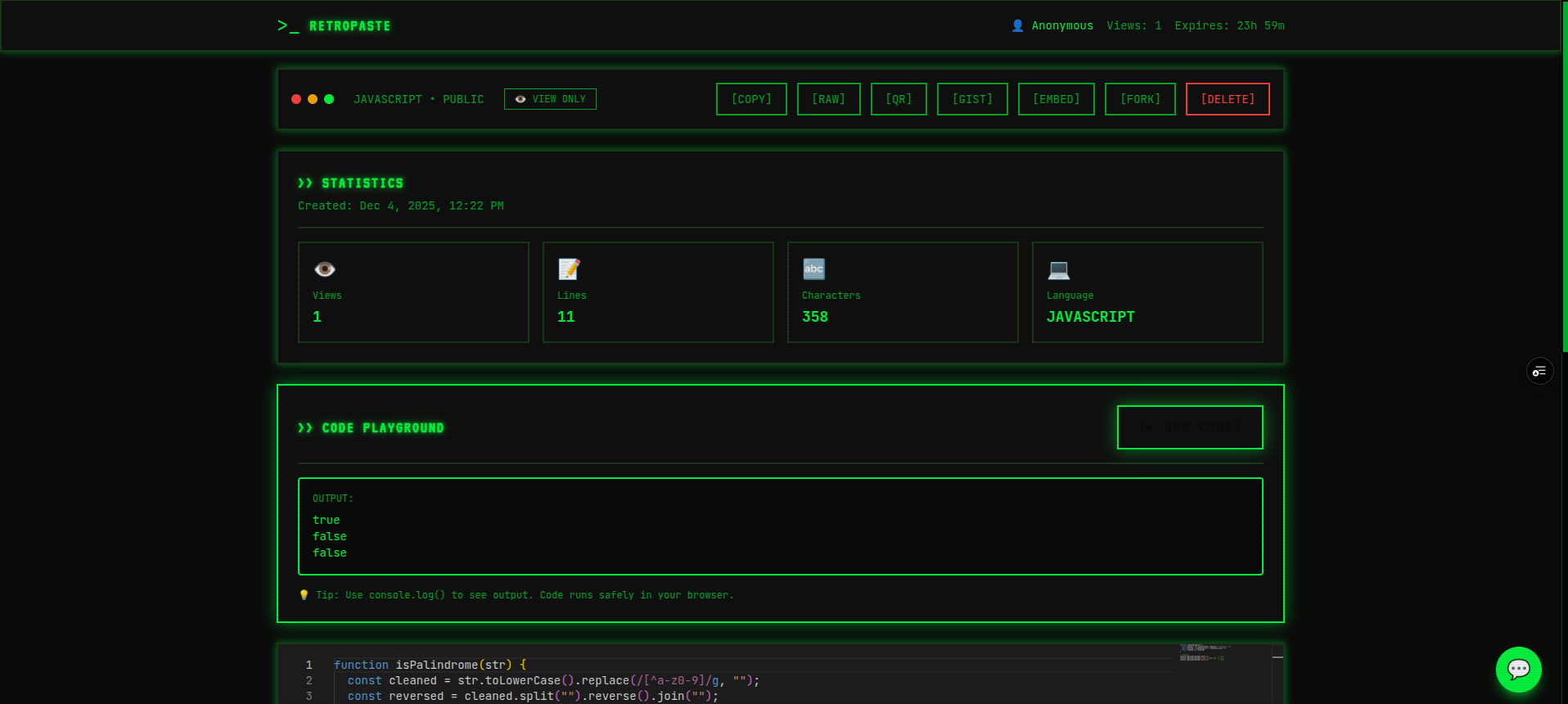The image size is (1568, 704).
Task: Click the lightbulb tip icon
Action: pos(304,595)
